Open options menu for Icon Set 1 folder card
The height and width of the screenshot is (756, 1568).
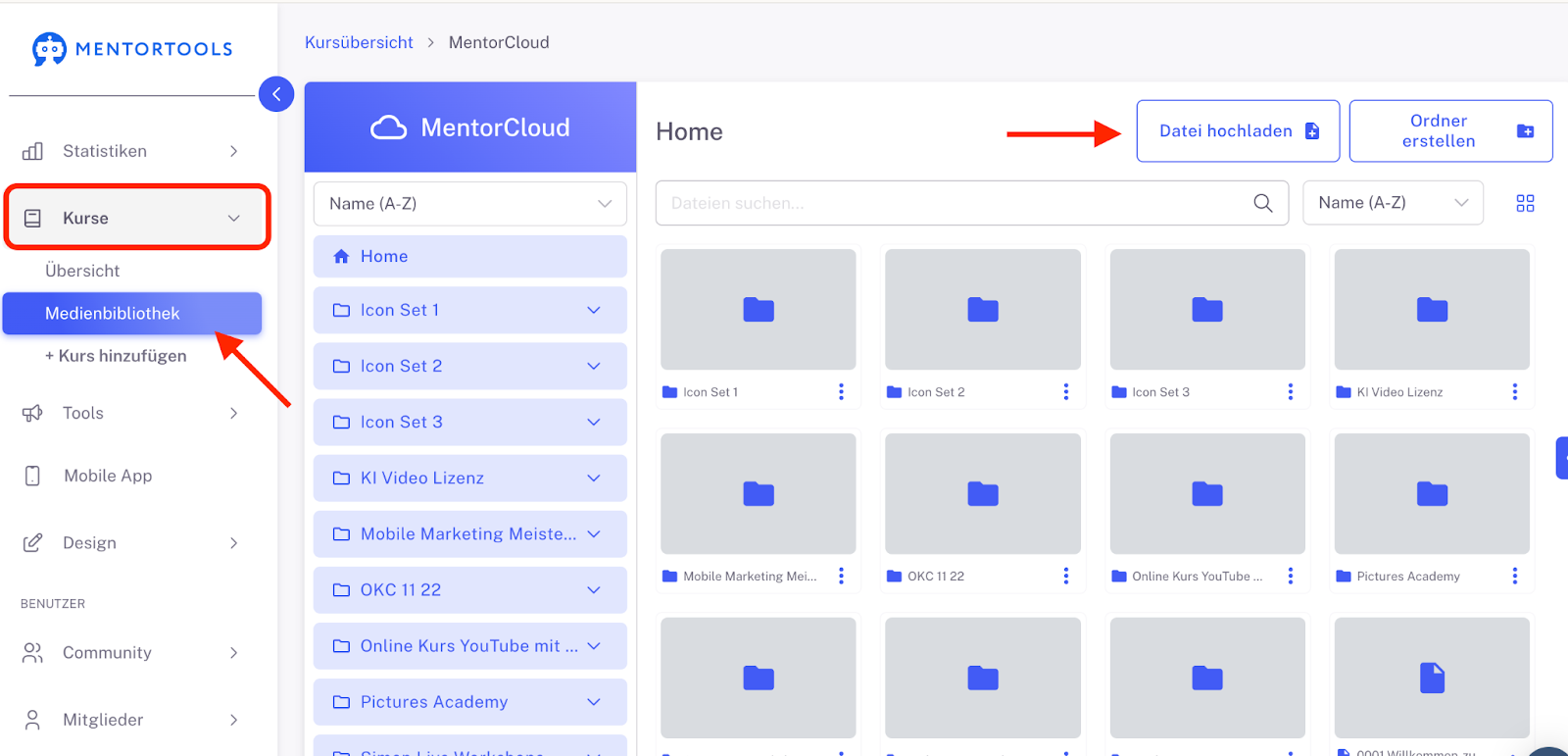coord(841,391)
